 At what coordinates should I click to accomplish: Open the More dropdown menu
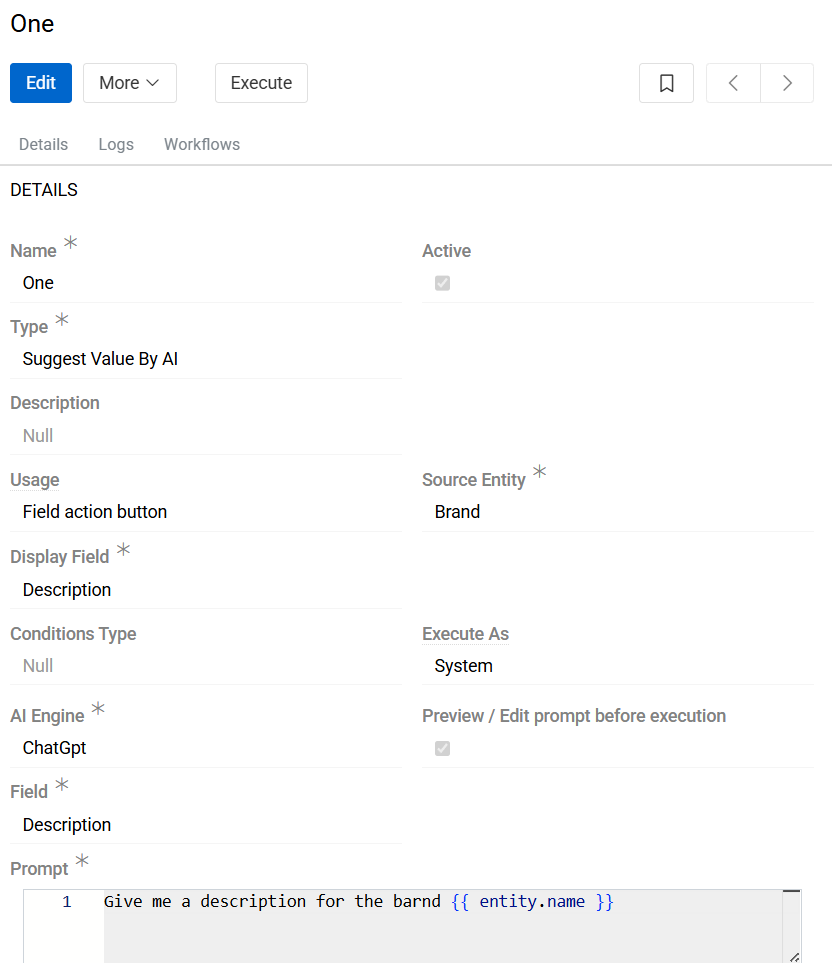[x=129, y=83]
